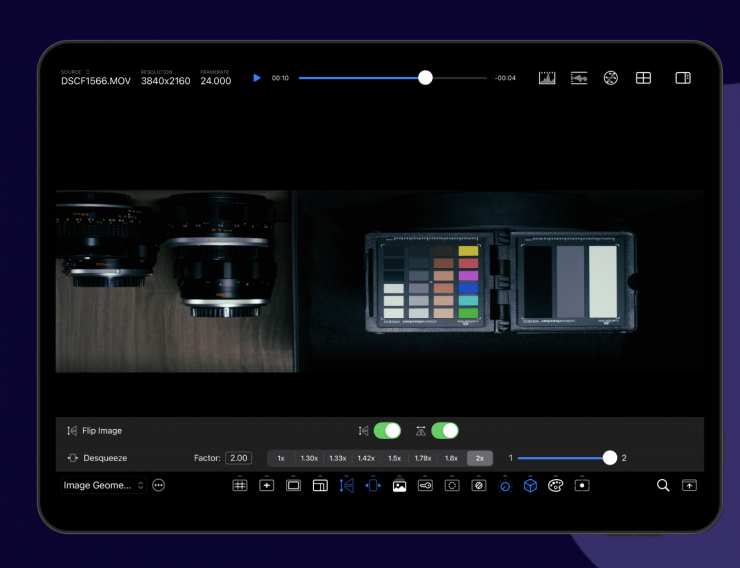This screenshot has height=568, width=740.
Task: Open search with the magnifier icon
Action: (662, 485)
